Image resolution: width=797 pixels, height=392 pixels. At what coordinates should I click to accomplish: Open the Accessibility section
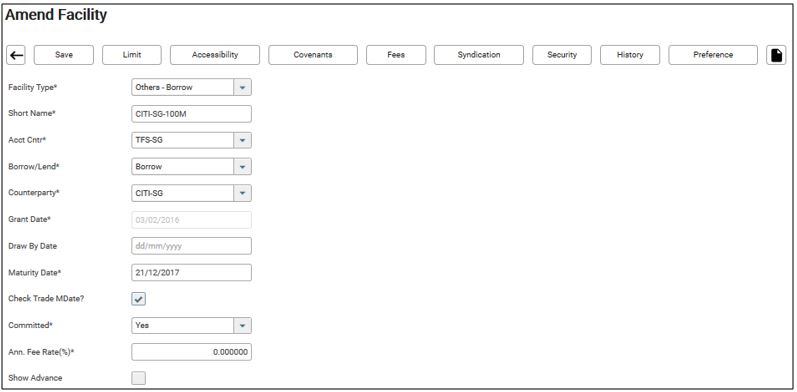215,55
